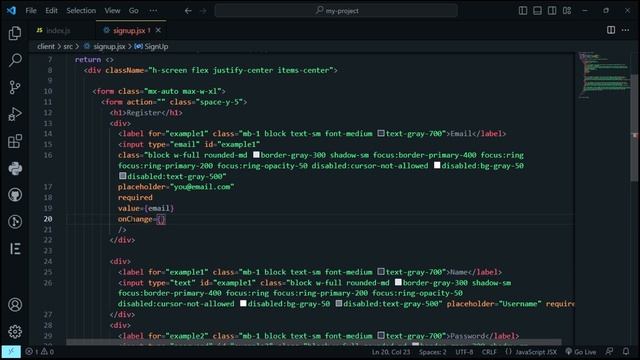
Task: Open the Edit menu
Action: (x=51, y=11)
